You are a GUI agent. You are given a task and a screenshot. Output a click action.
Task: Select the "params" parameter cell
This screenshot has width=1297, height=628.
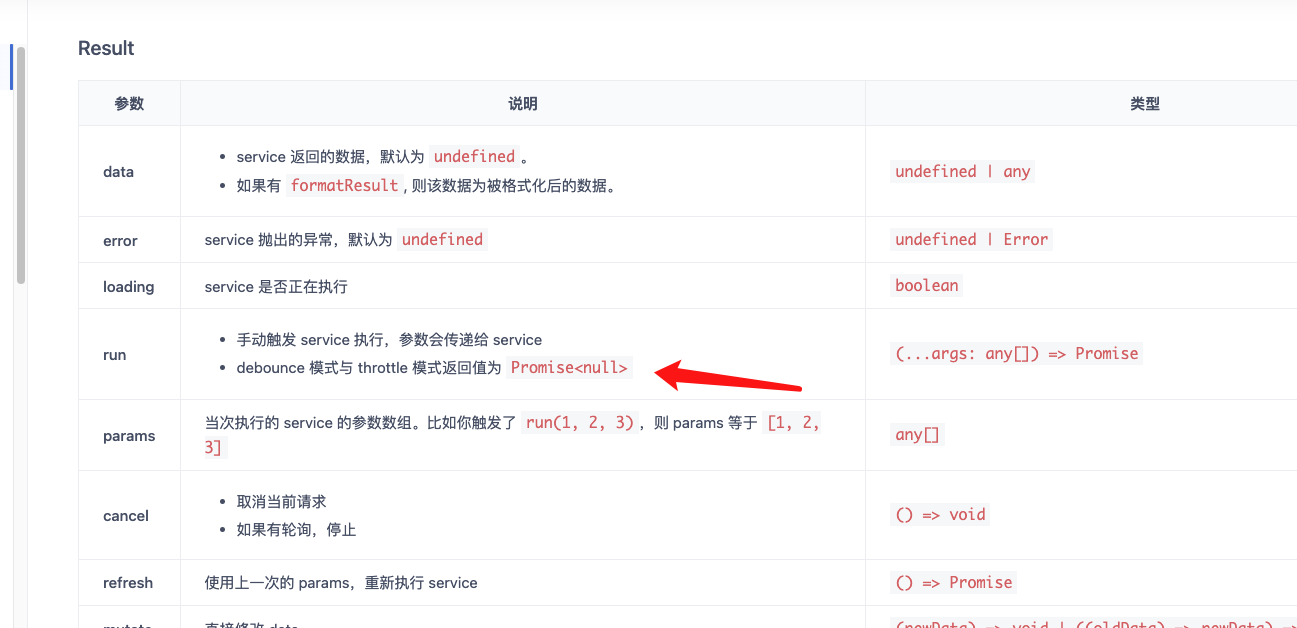coord(129,435)
